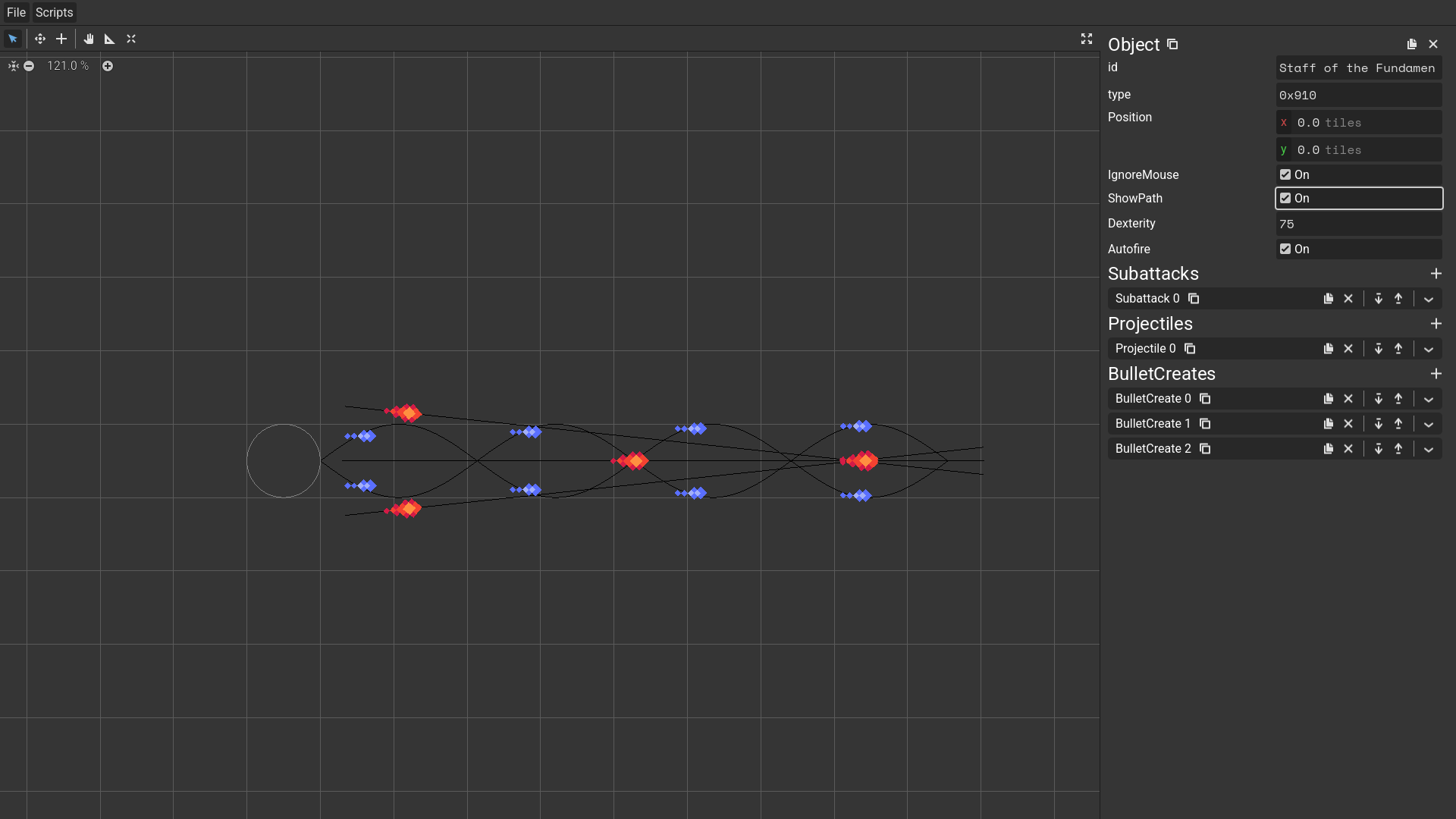
Task: Recenter the view with the crosshair icon
Action: [14, 66]
